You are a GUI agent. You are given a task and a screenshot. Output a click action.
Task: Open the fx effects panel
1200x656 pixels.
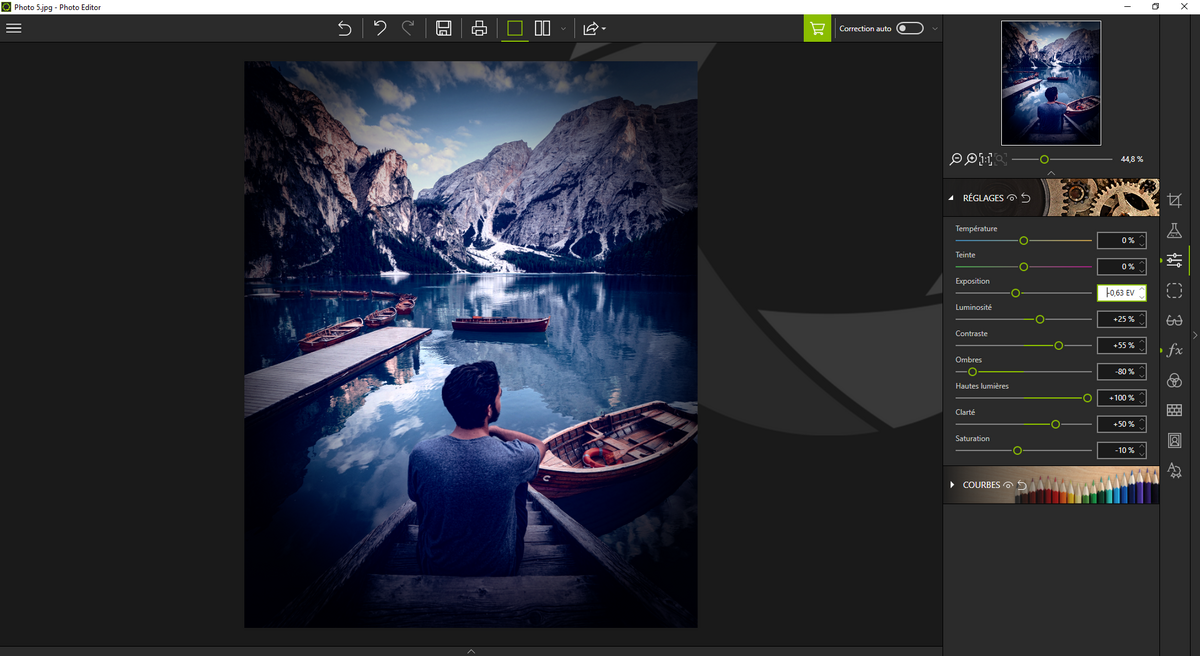click(1174, 350)
